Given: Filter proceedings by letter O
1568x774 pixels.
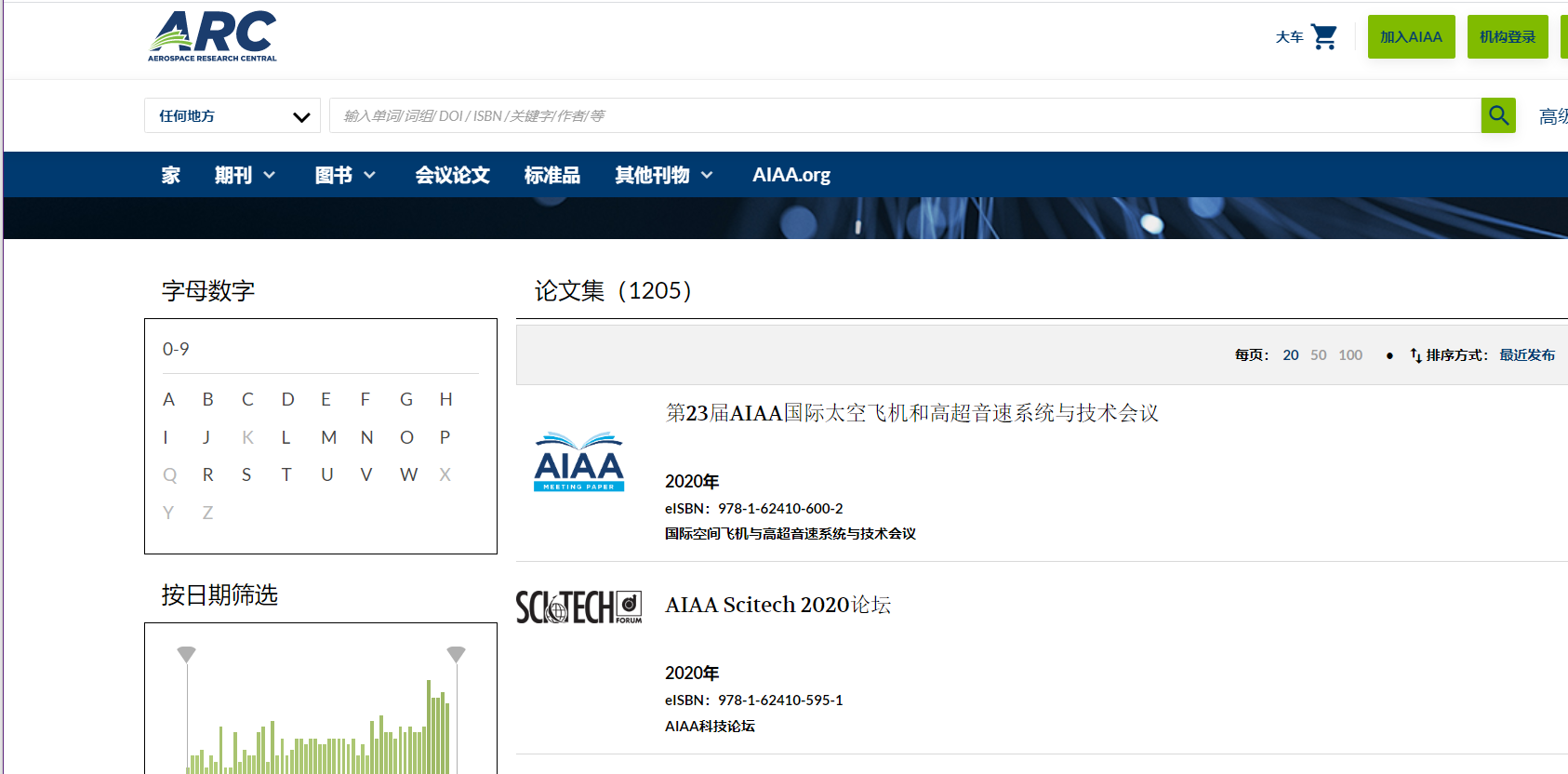Looking at the screenshot, I should 407,437.
